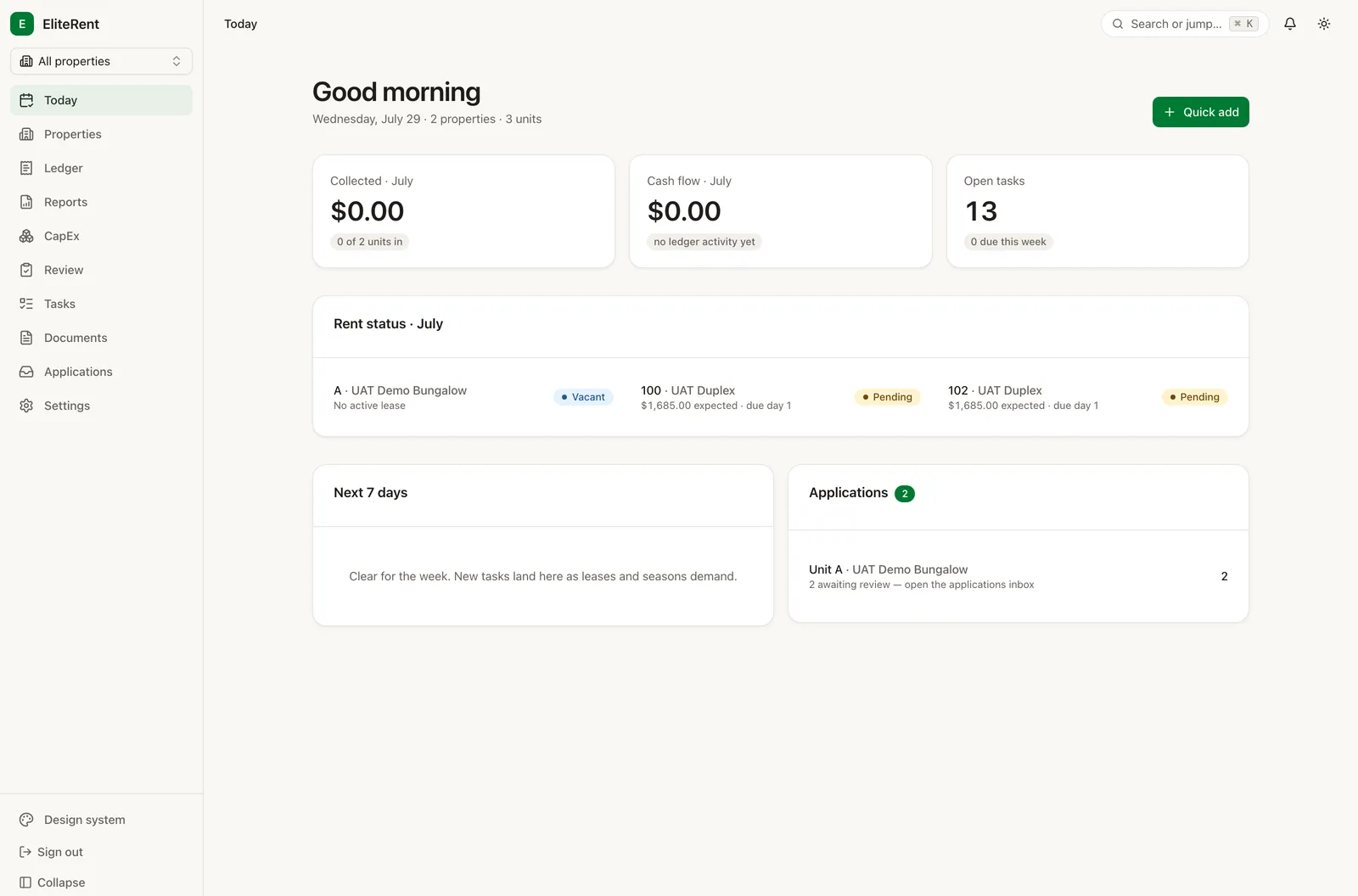Click the Applications inbox icon
Viewport: 1358px width, 896px height.
tap(26, 372)
